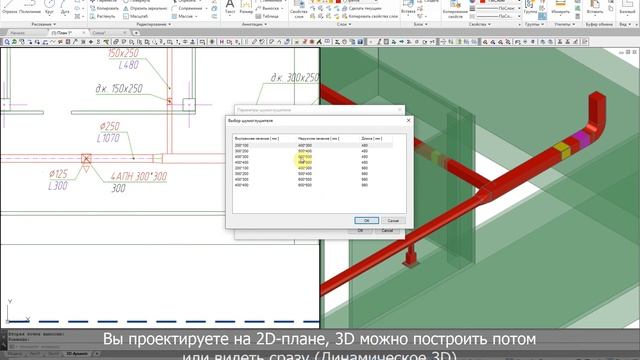Open a new drawing tab with plus
This screenshot has height=360, width=640.
click(x=136, y=33)
